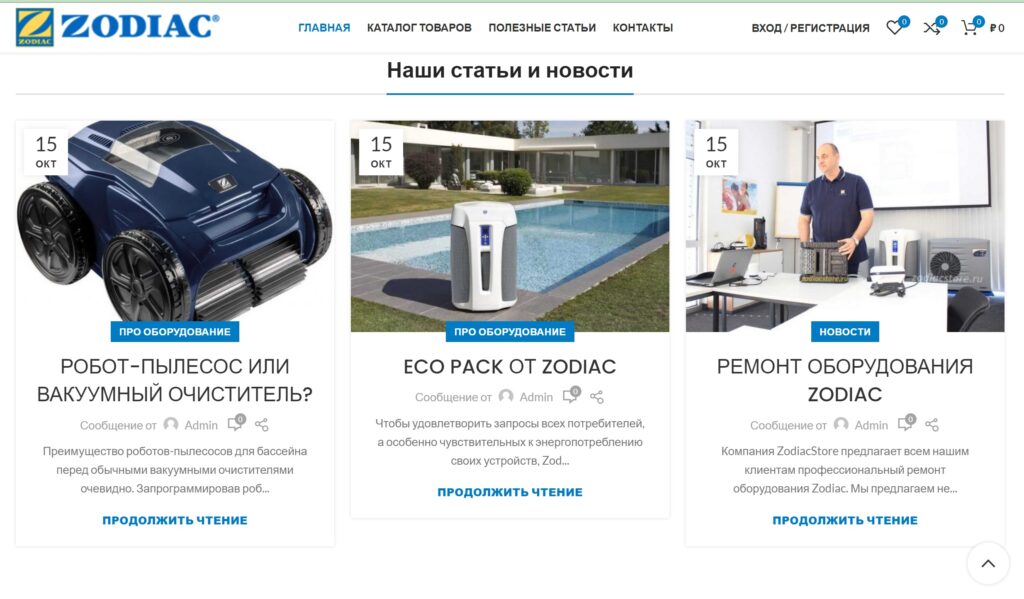
Task: Open the compare products arrows icon
Action: pos(931,27)
